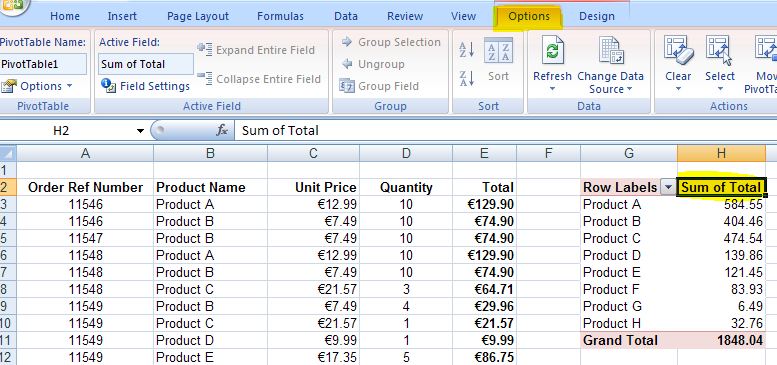Select column H header
The width and height of the screenshot is (777, 365).
tap(721, 154)
